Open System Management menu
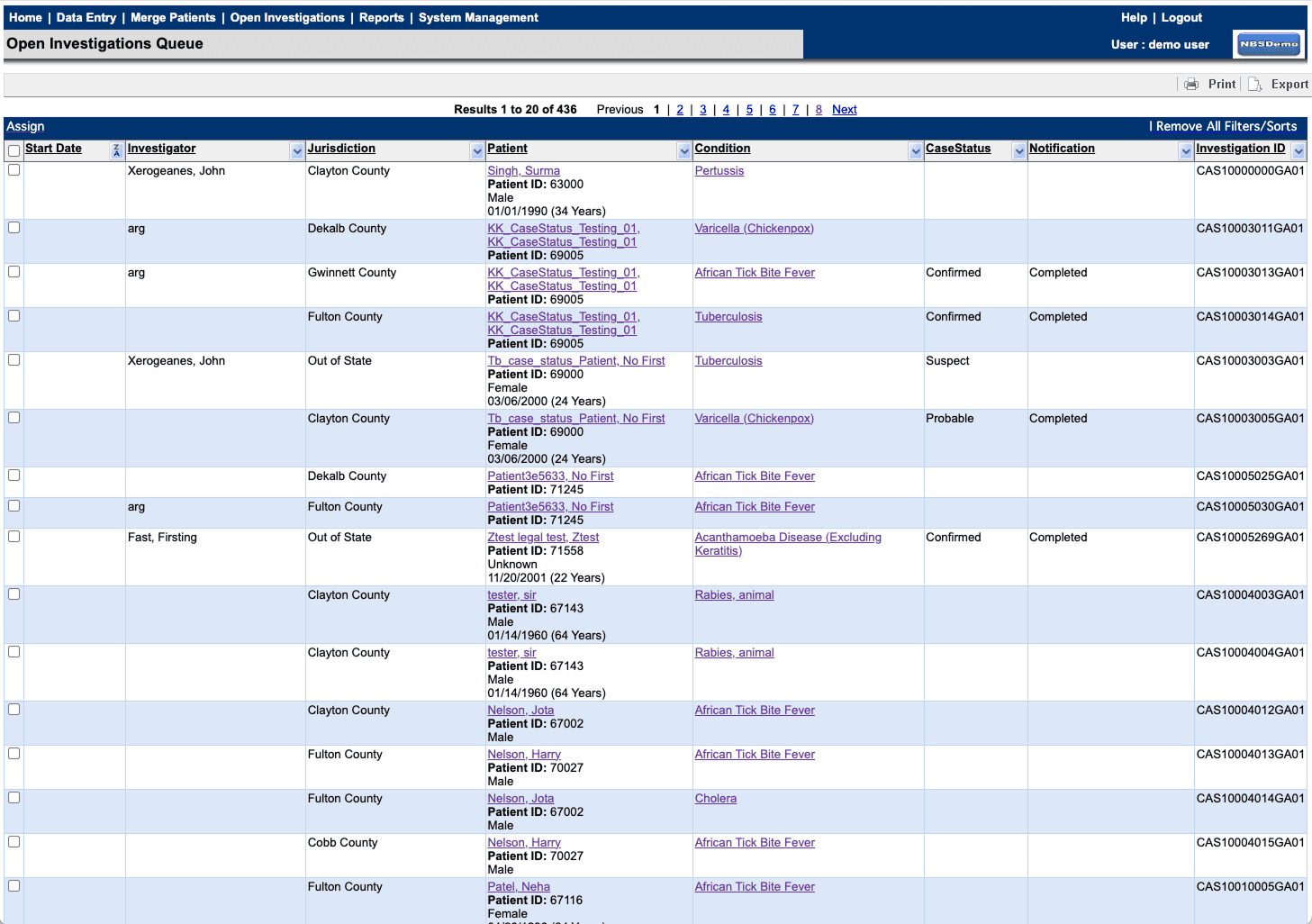 click(478, 17)
